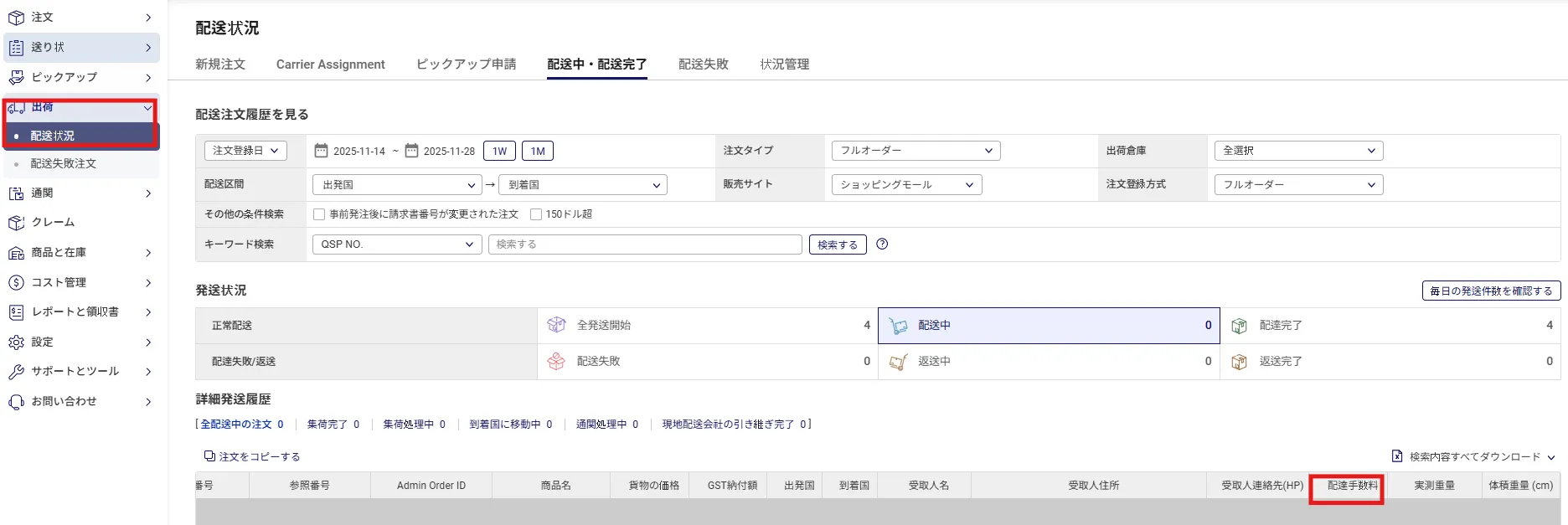Expand the 注文 sidebar chevron
The width and height of the screenshot is (1568, 525).
(x=148, y=18)
